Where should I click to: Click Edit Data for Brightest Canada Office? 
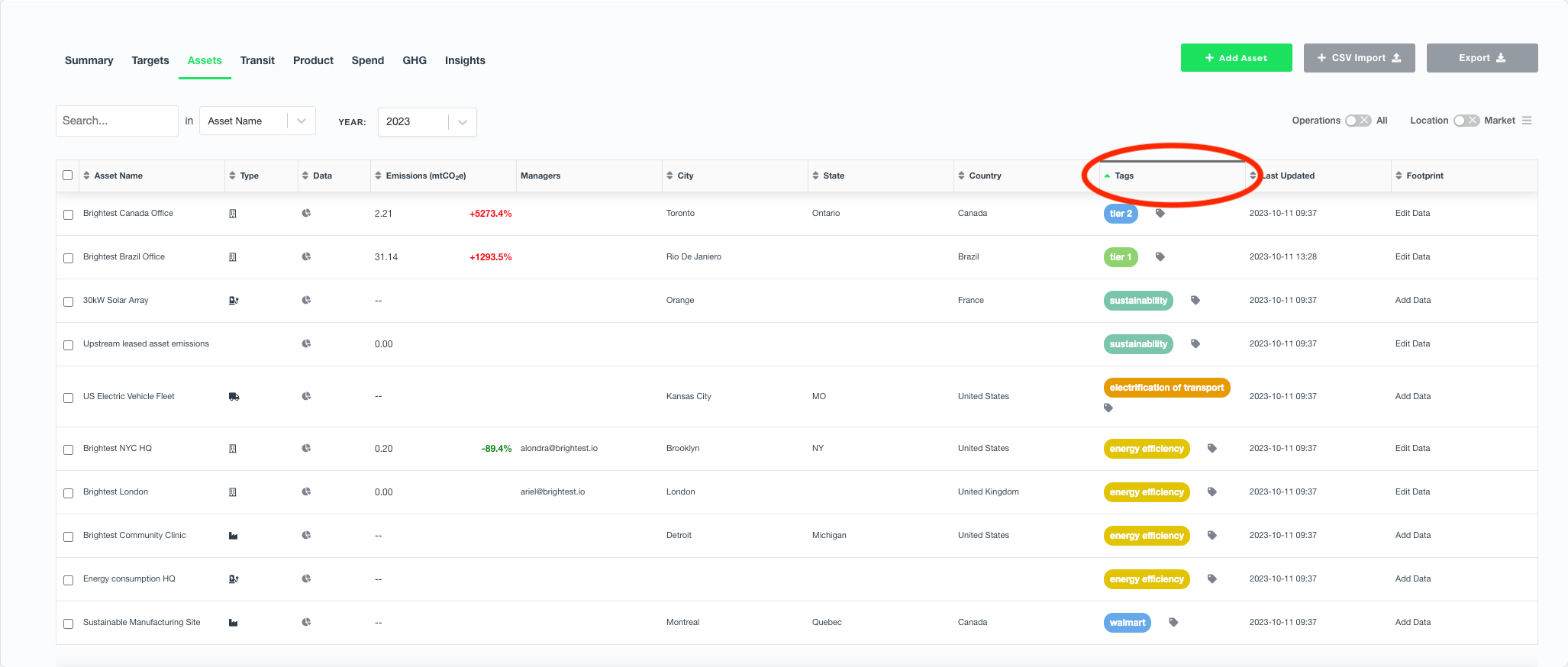(1412, 214)
